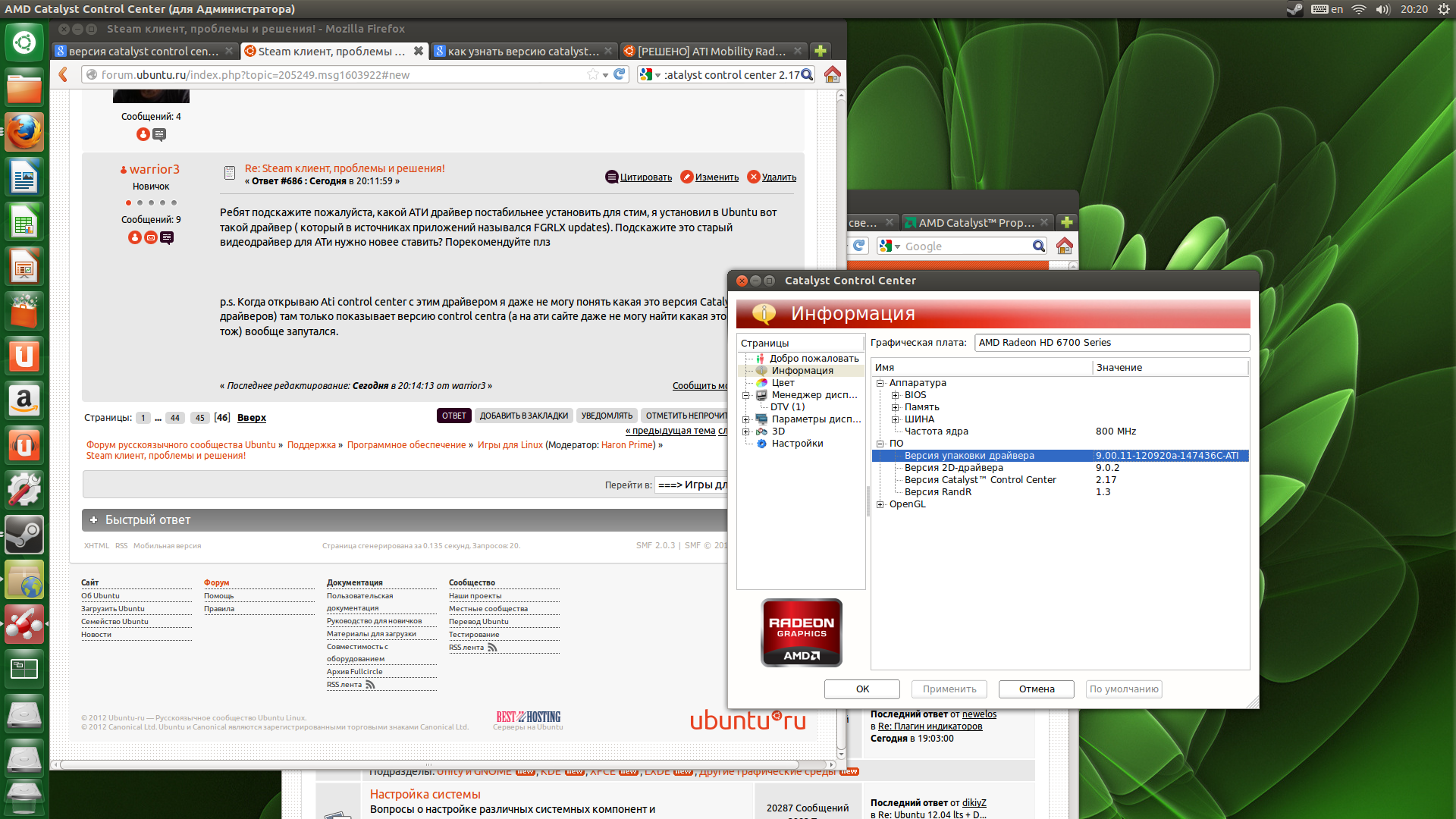
Task: Switch to [РЕШЕНО] ATI Mobility Radeon tab
Action: pyautogui.click(x=712, y=51)
